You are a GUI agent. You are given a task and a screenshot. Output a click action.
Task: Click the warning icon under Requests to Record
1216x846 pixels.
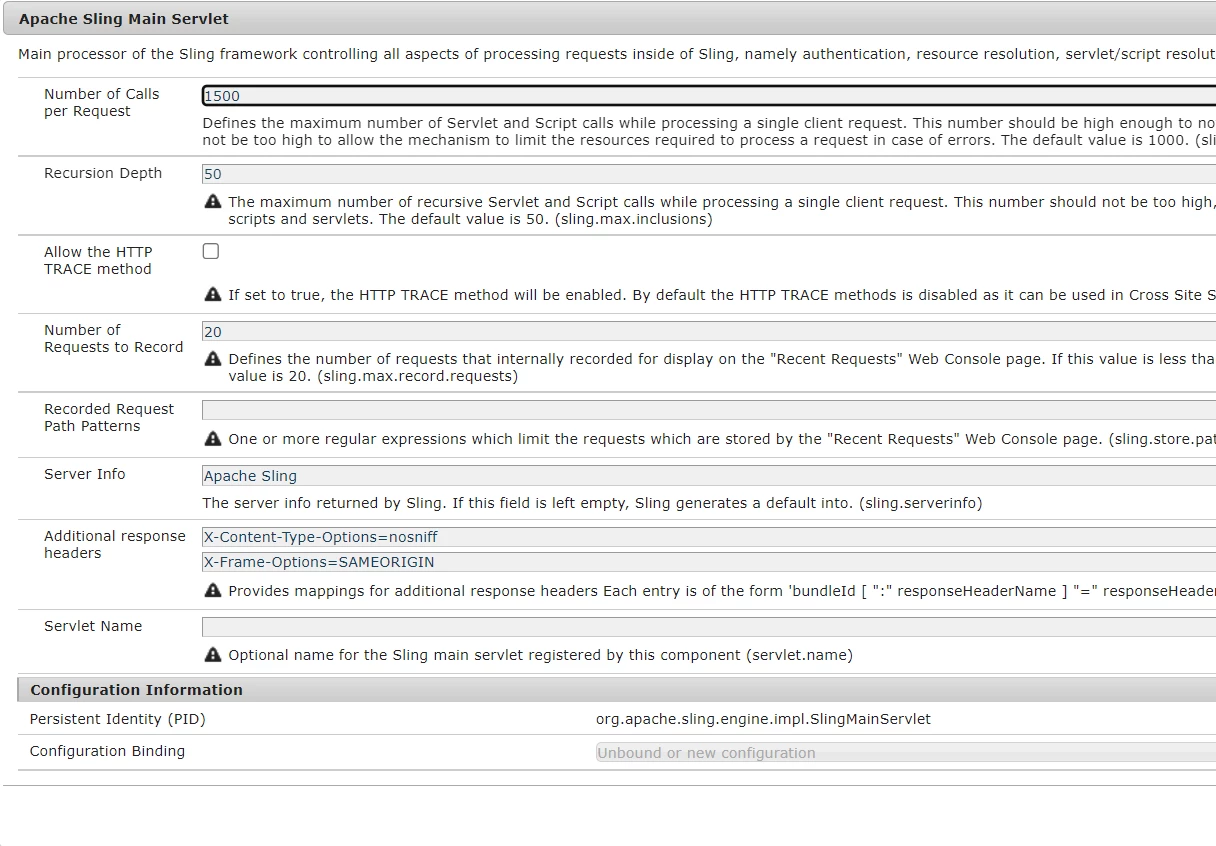[x=212, y=359]
